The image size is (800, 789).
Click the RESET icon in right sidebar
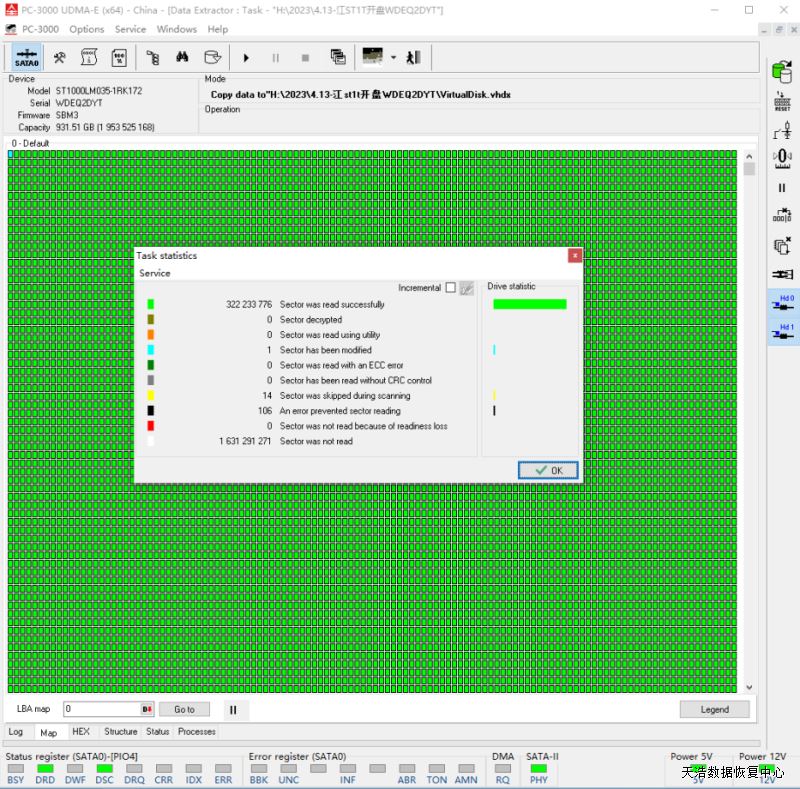pyautogui.click(x=782, y=101)
